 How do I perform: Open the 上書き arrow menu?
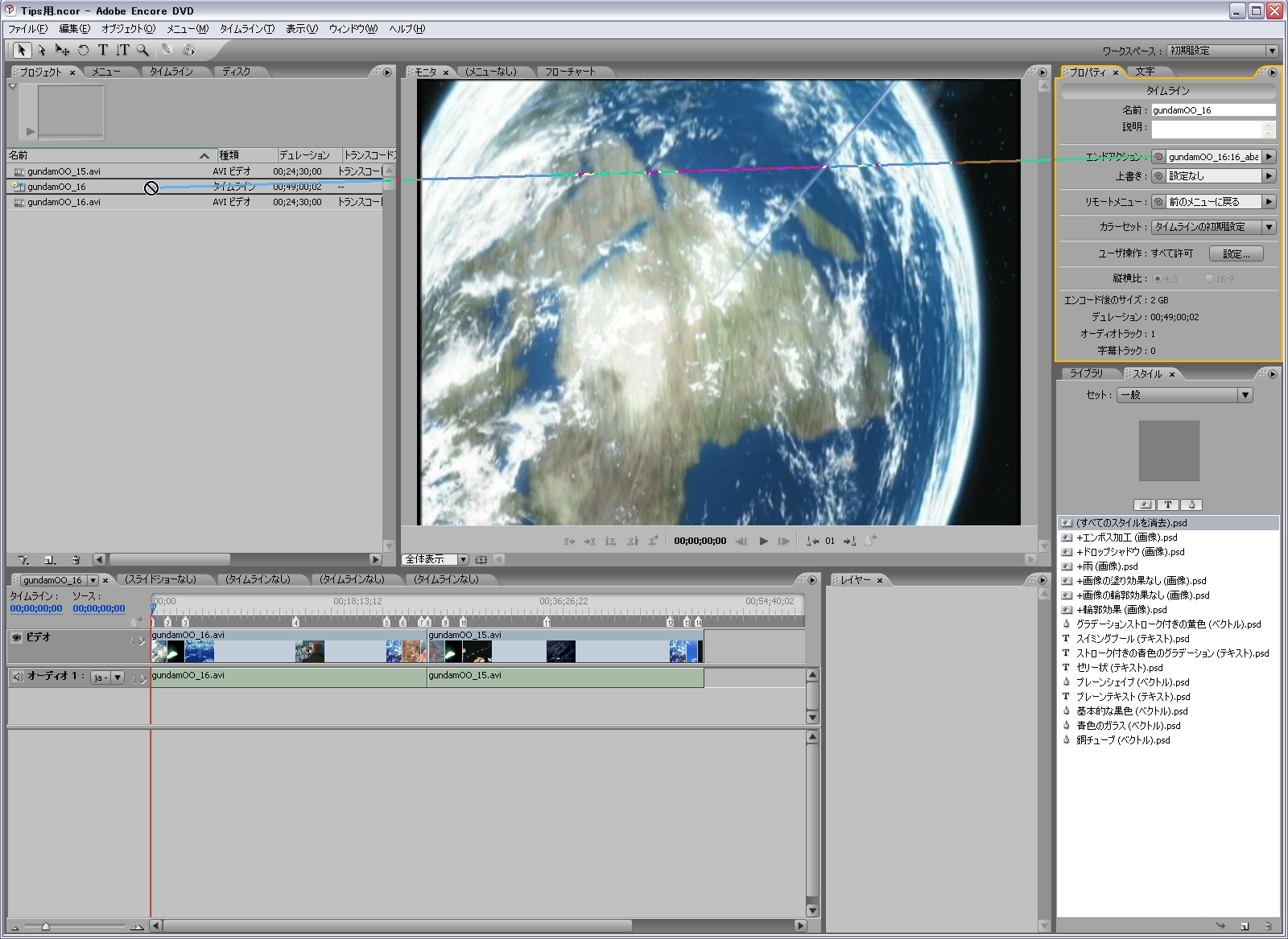pos(1269,176)
